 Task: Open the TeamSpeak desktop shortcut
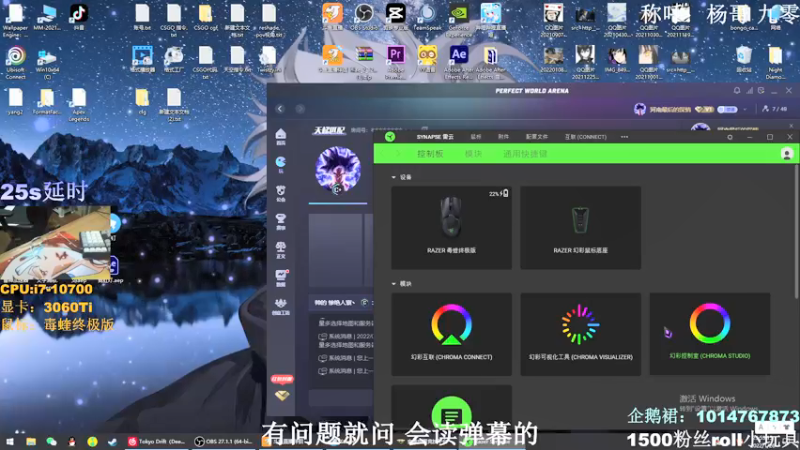pyautogui.click(x=427, y=17)
